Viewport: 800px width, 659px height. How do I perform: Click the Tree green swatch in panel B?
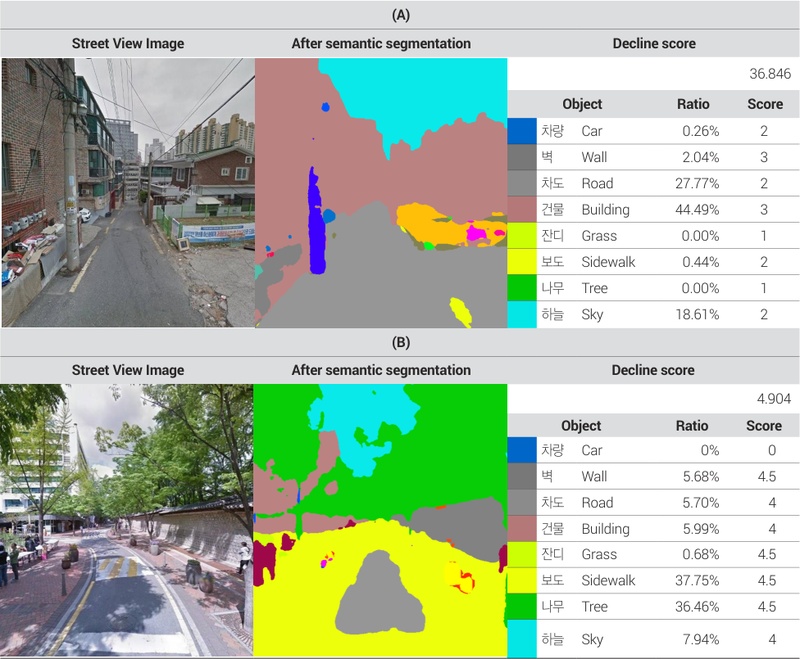coord(522,606)
